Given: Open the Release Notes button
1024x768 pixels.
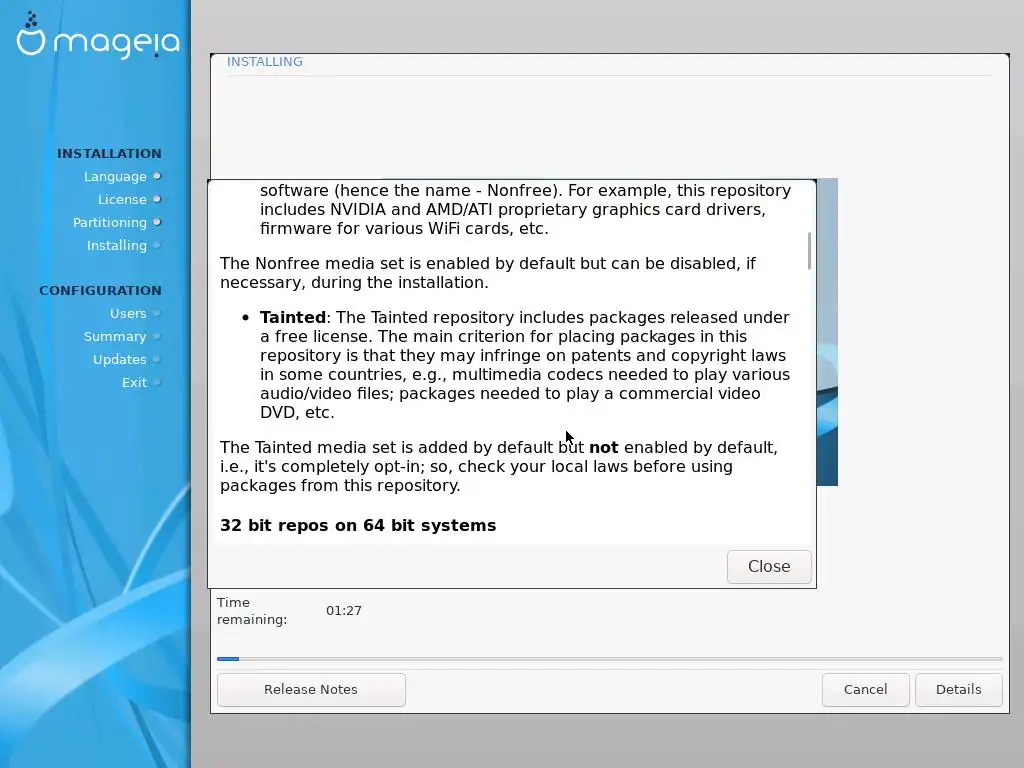Looking at the screenshot, I should point(311,690).
